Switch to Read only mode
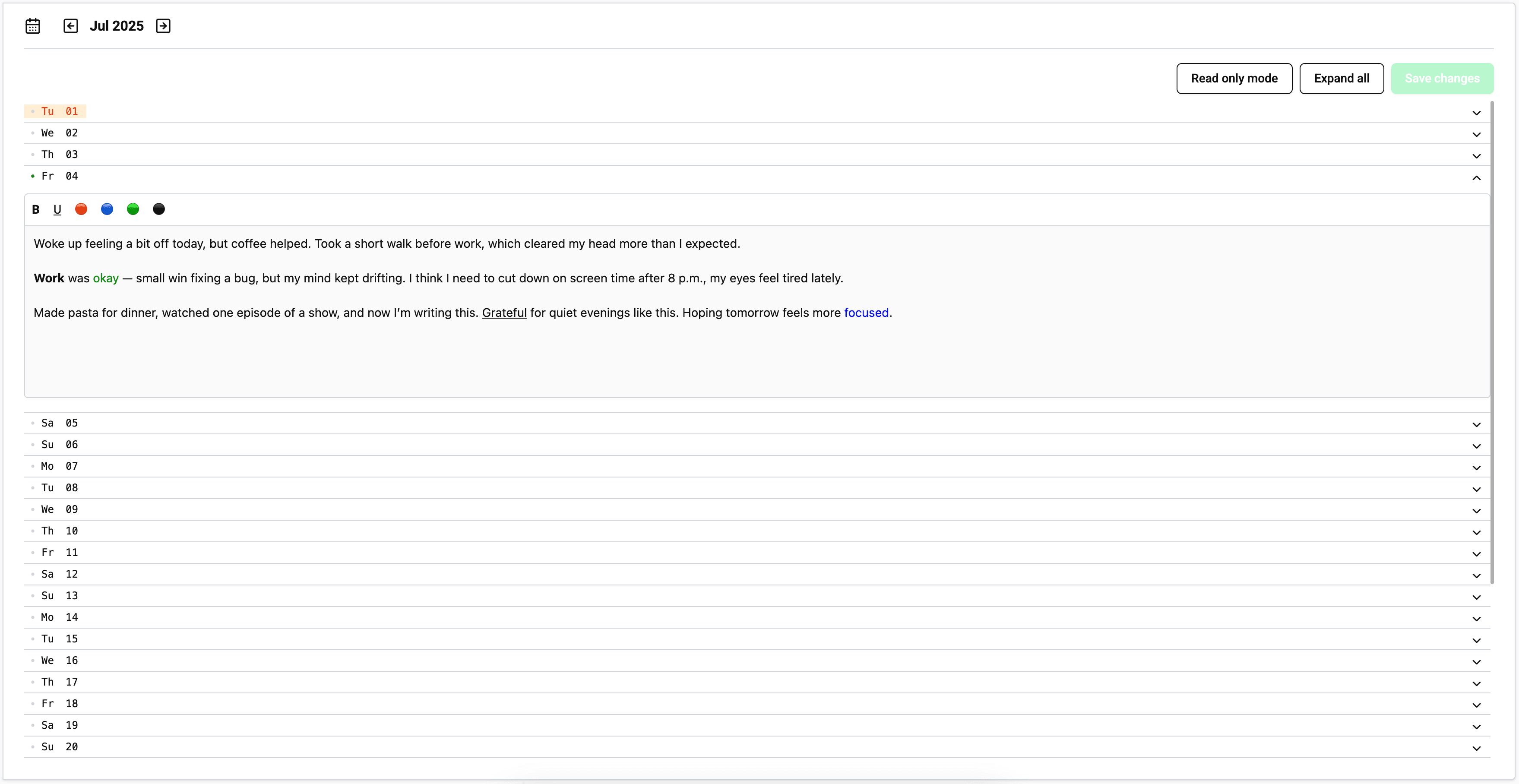1519x784 pixels. click(x=1234, y=79)
